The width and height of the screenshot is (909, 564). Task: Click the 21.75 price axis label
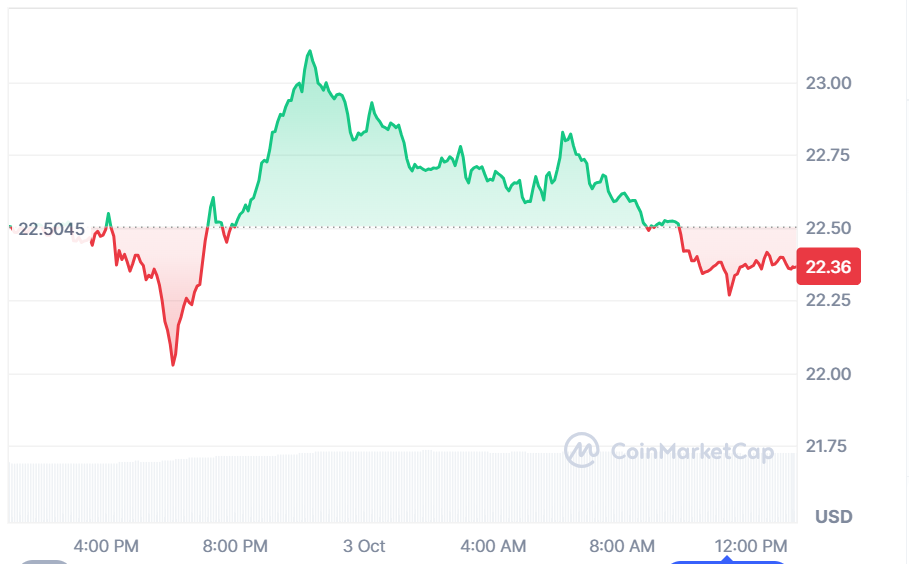click(828, 446)
